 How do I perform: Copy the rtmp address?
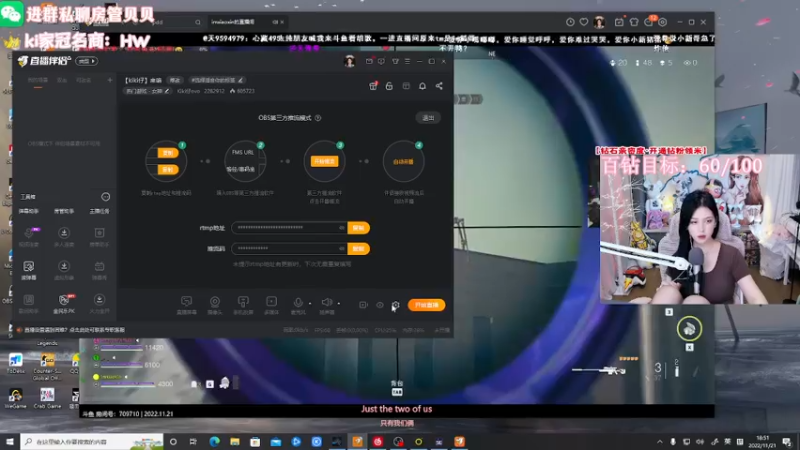(358, 228)
